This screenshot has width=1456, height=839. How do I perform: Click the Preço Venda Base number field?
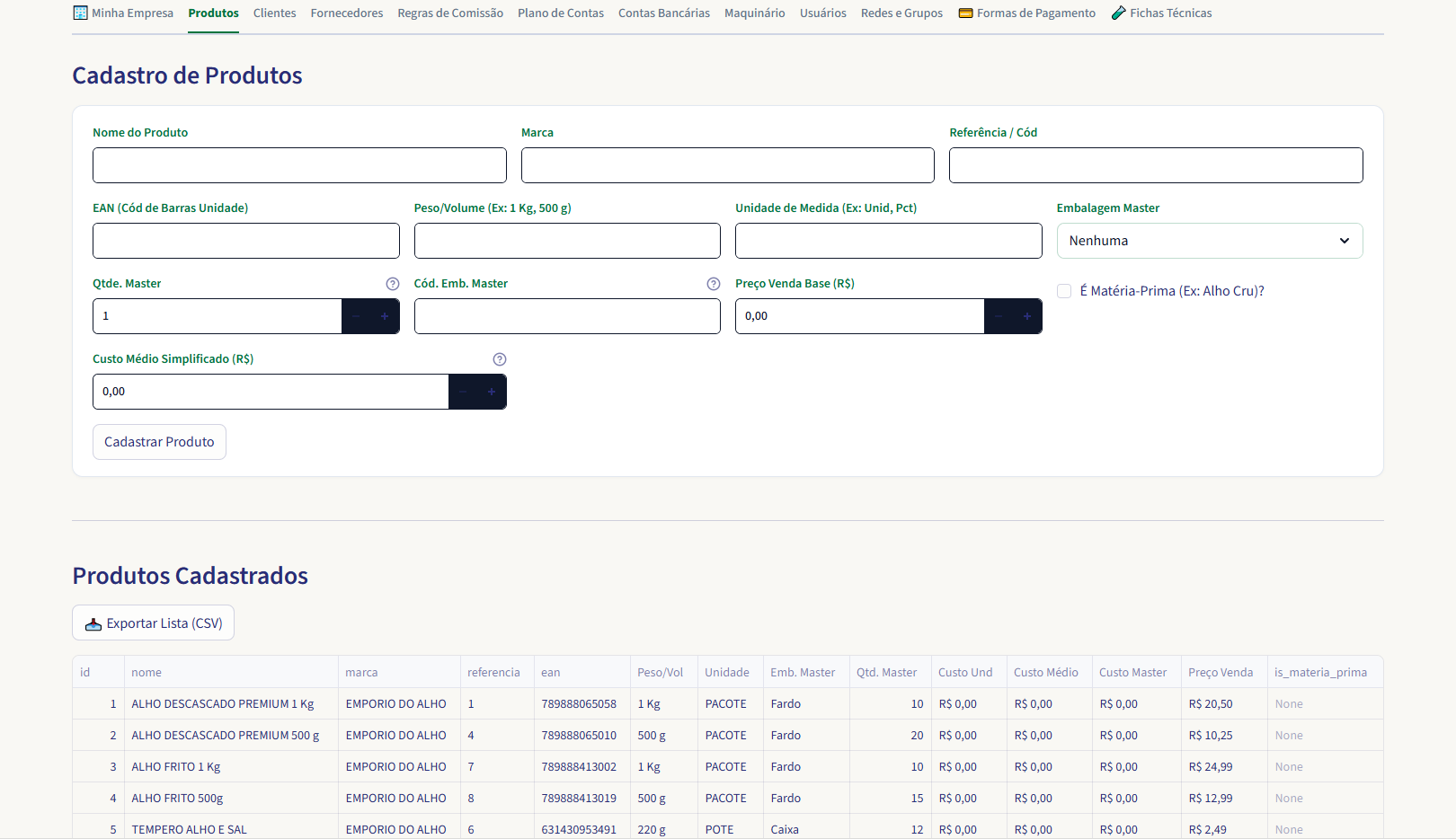click(860, 316)
